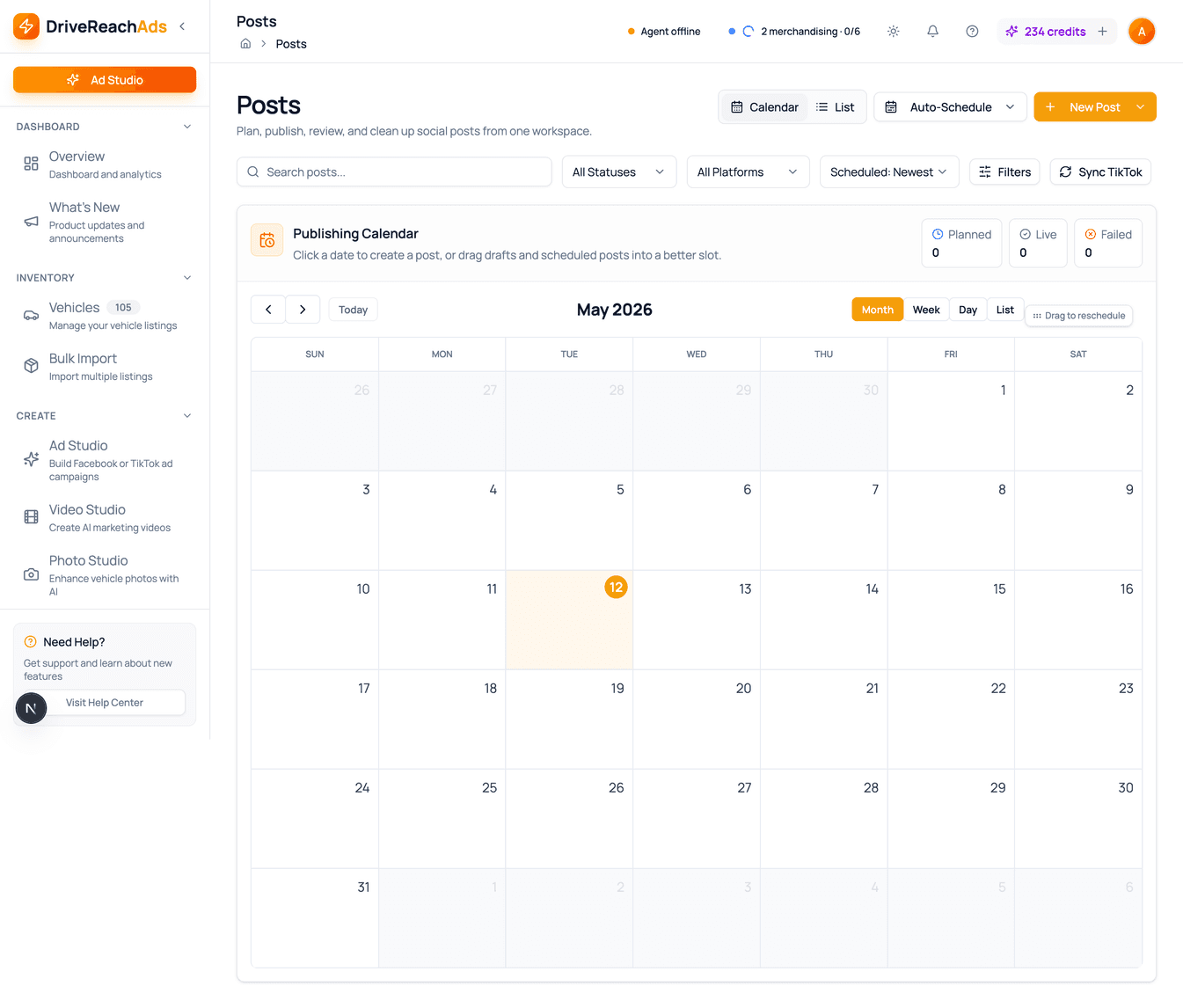1183x1008 pixels.
Task: Select May 9 date cell
Action: point(1078,521)
